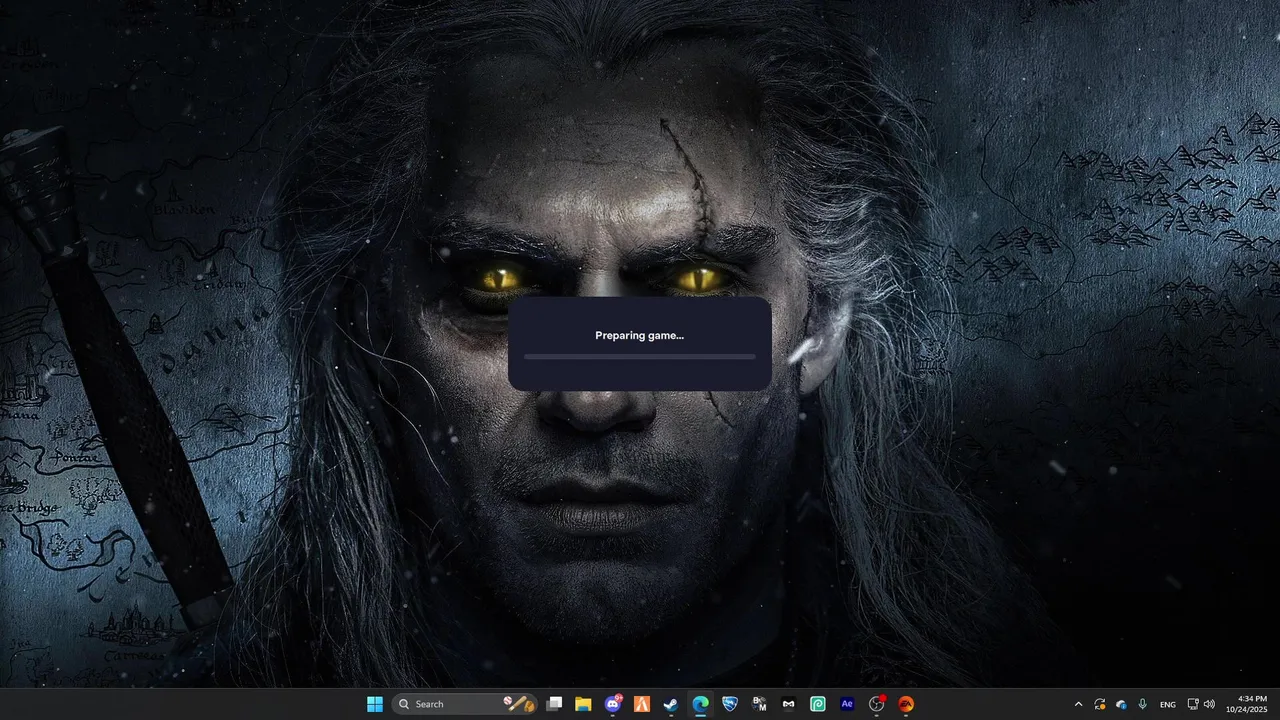Click the sync update tray icon
Screen dimensions: 1280x720
tap(1100, 704)
